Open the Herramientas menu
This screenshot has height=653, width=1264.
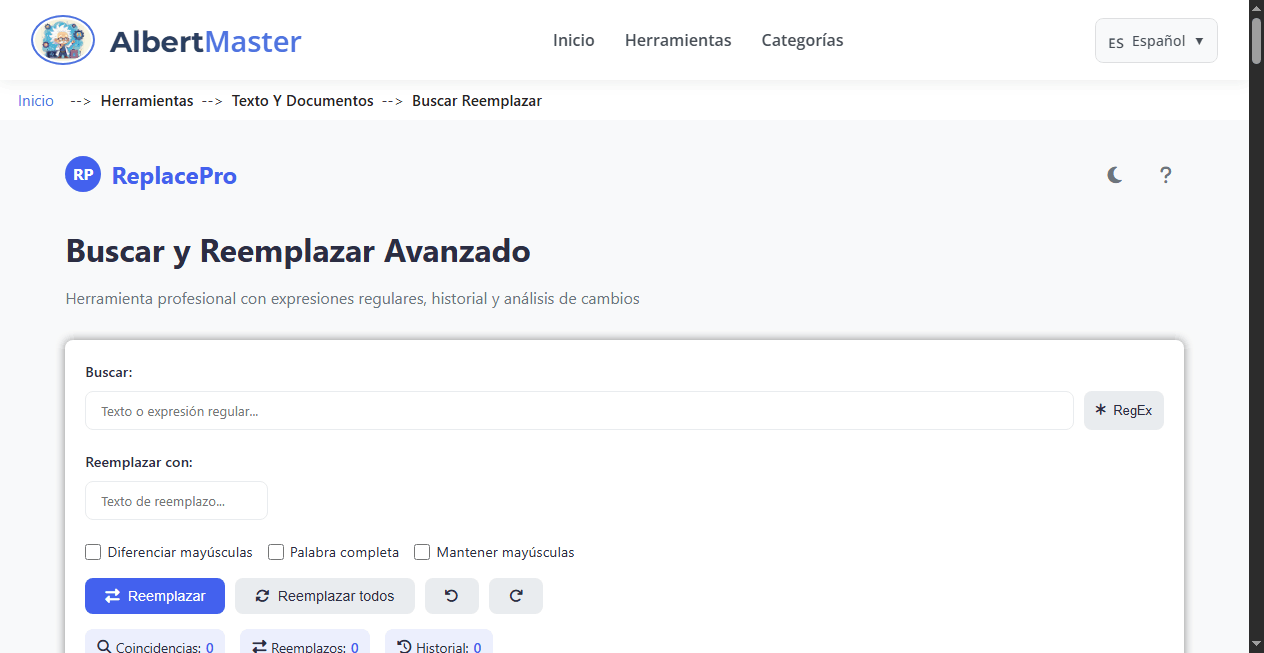click(678, 40)
